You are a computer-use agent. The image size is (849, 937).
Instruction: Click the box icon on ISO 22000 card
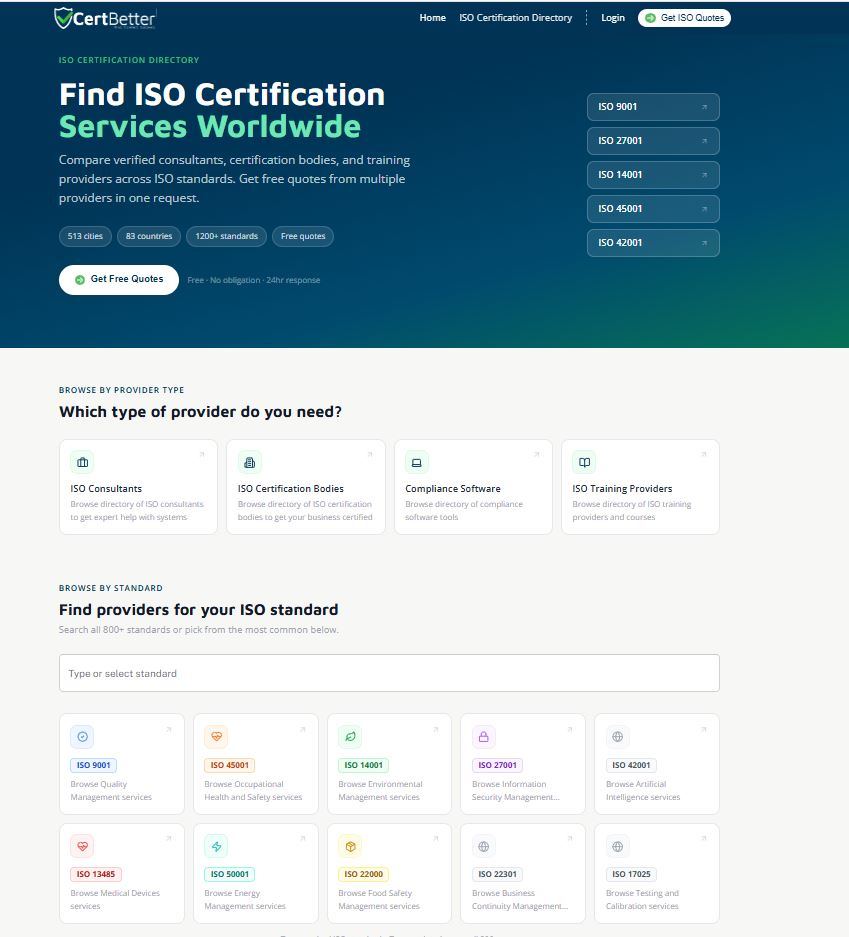350,846
